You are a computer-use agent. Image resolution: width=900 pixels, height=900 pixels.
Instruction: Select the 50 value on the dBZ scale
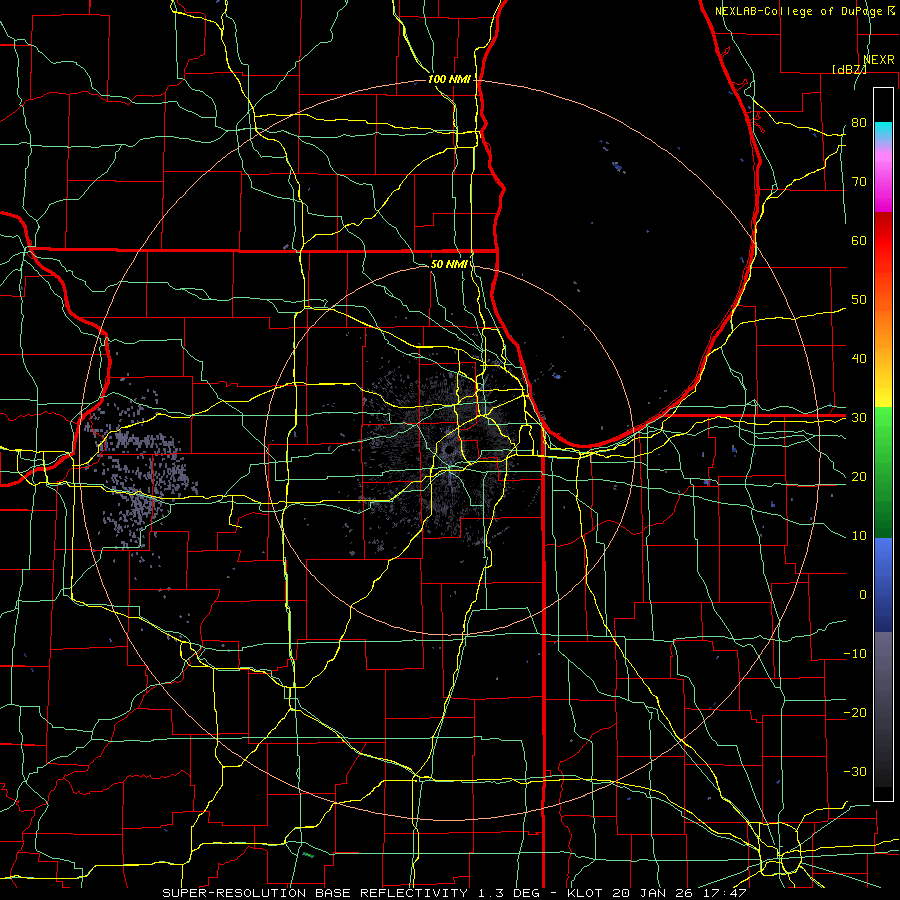[859, 300]
